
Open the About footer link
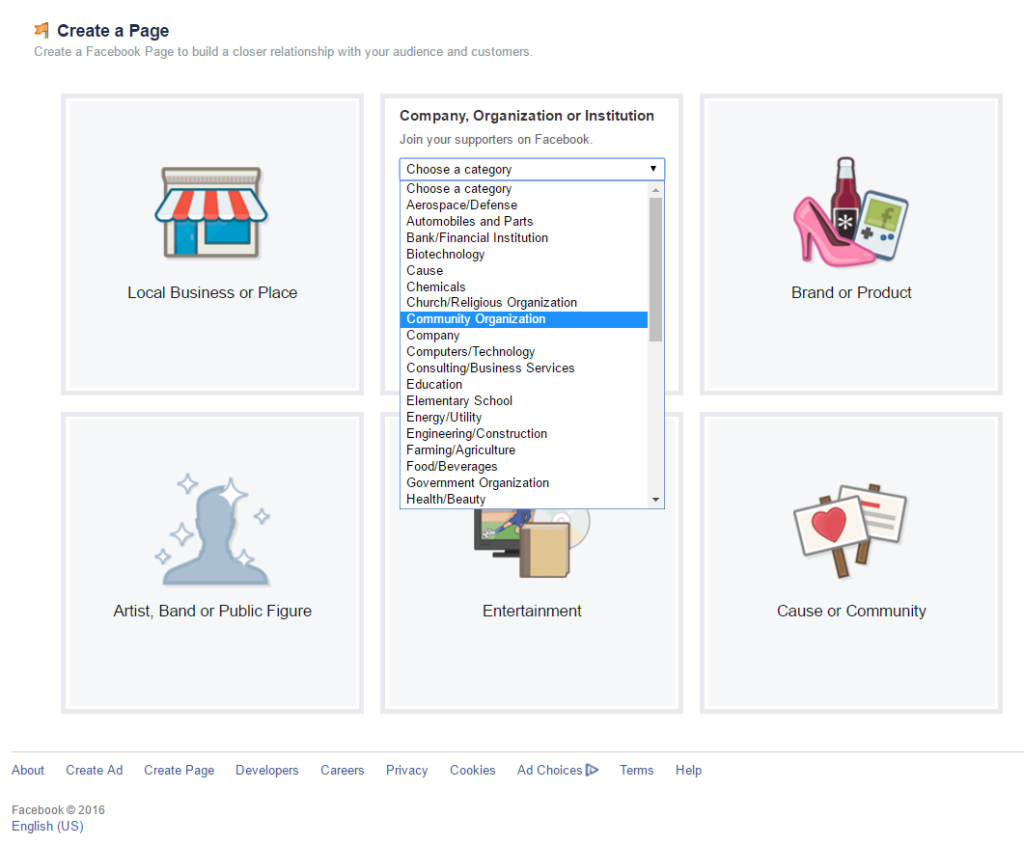[28, 770]
